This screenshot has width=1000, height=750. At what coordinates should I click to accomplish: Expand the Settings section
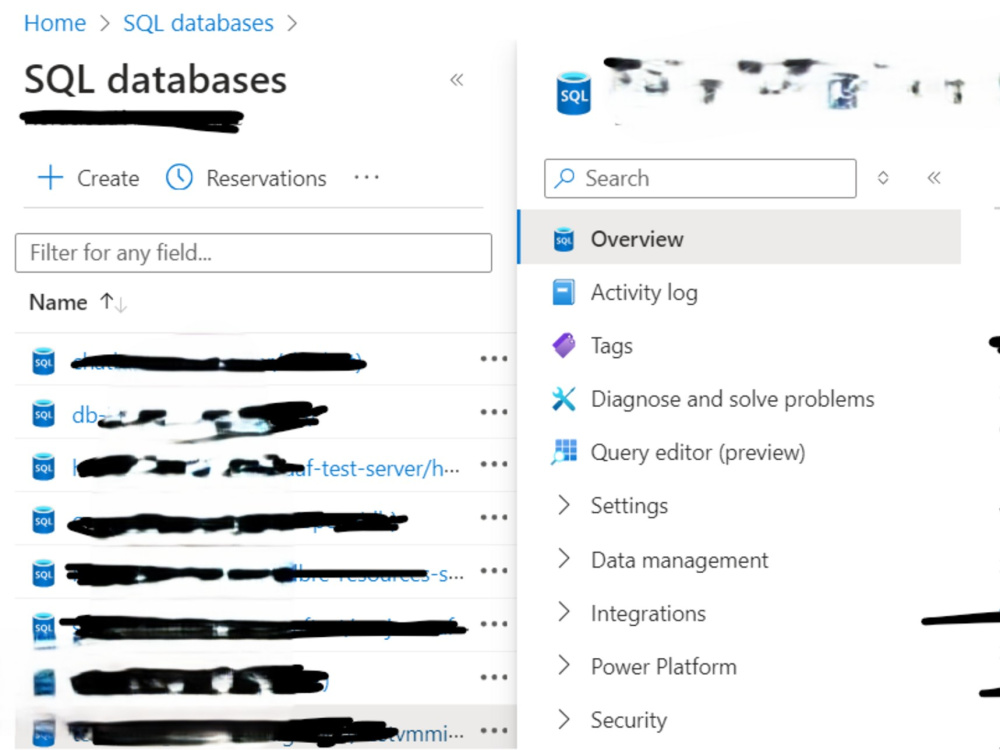pyautogui.click(x=564, y=504)
